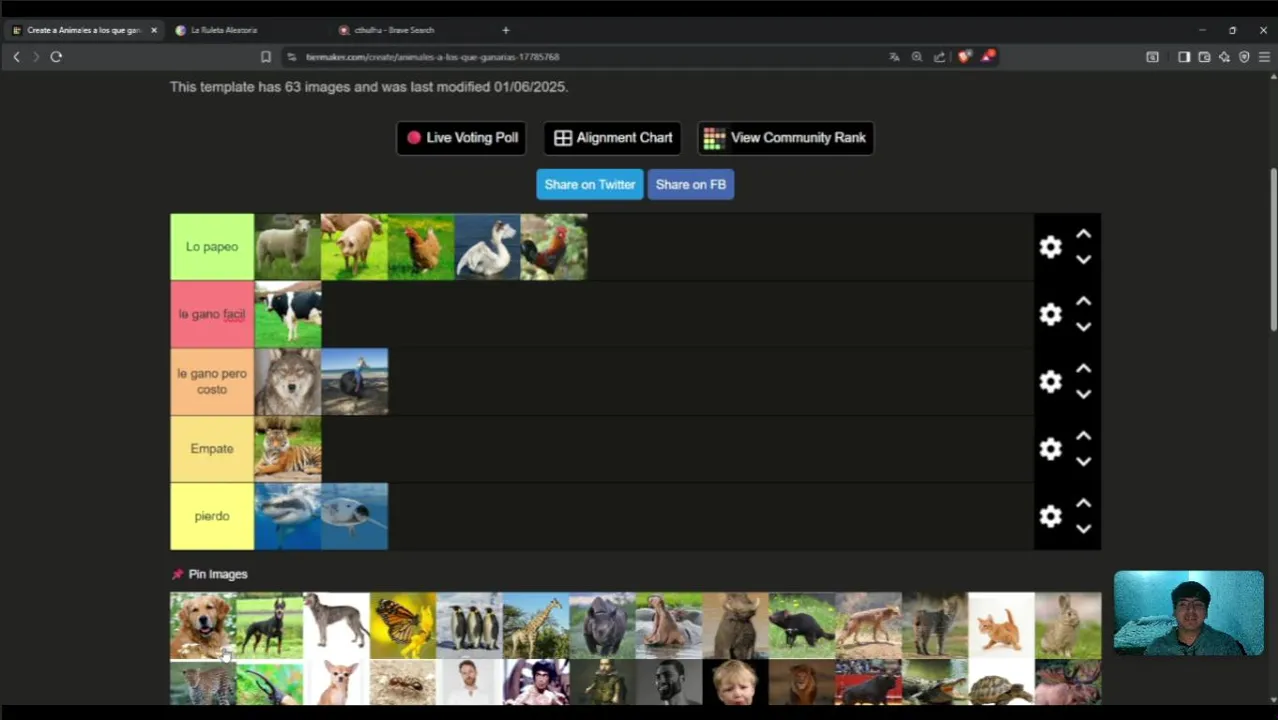Move le gano pero costo row down
The width and height of the screenshot is (1278, 720).
pos(1083,394)
